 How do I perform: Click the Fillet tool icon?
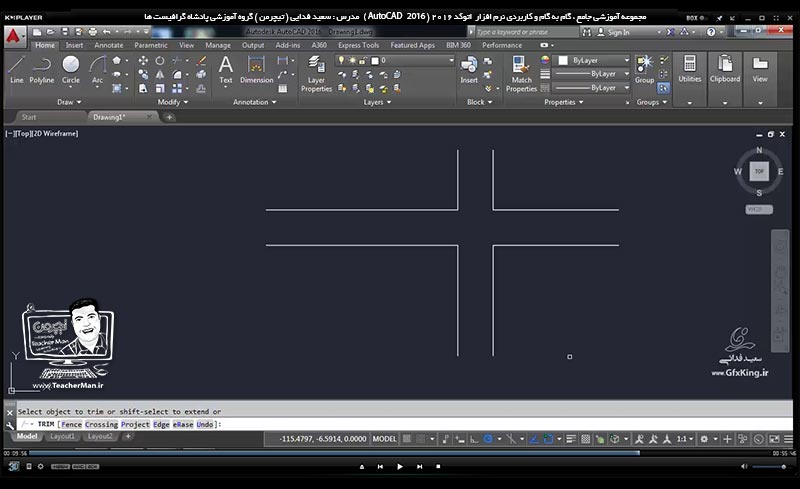(x=177, y=75)
